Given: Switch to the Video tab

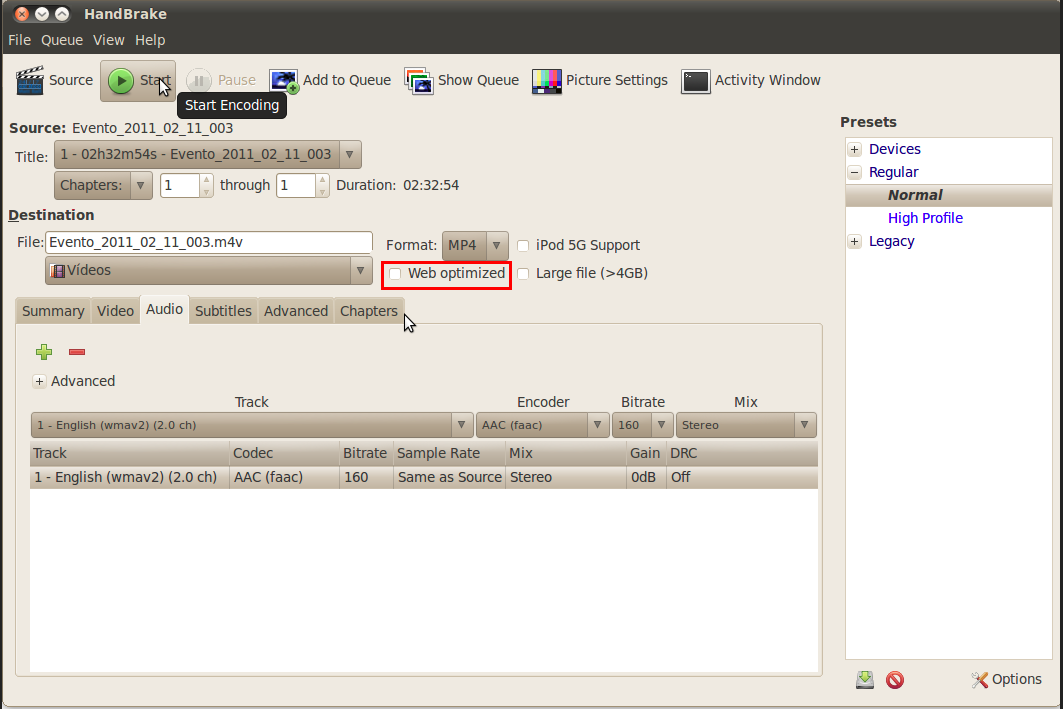Looking at the screenshot, I should (x=115, y=311).
